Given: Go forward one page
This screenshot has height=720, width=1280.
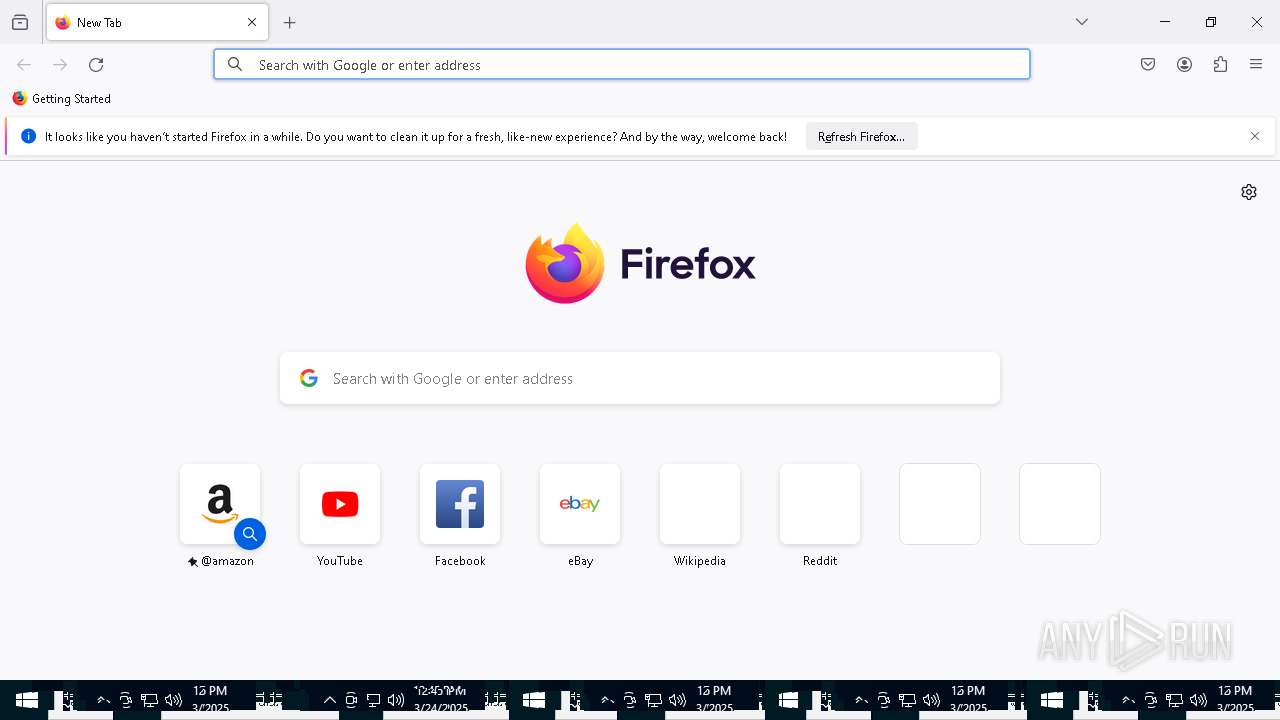Looking at the screenshot, I should click(x=60, y=65).
